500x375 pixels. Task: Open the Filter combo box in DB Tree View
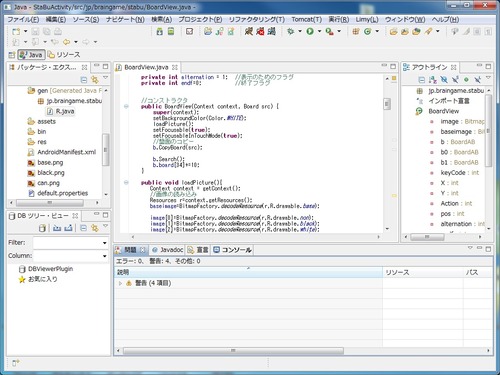click(71, 243)
